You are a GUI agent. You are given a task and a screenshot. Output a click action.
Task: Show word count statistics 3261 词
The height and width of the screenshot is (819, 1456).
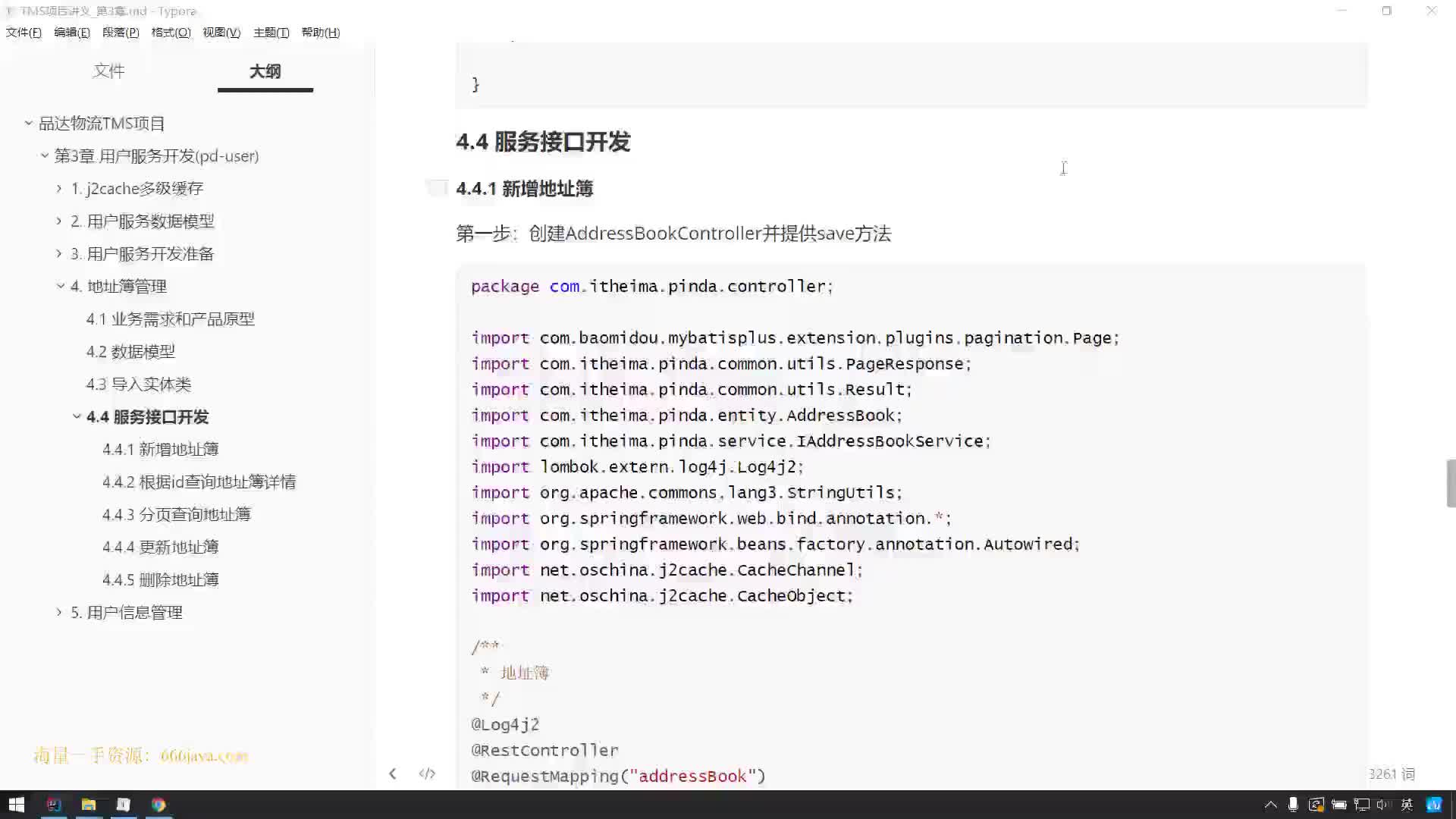(1392, 773)
